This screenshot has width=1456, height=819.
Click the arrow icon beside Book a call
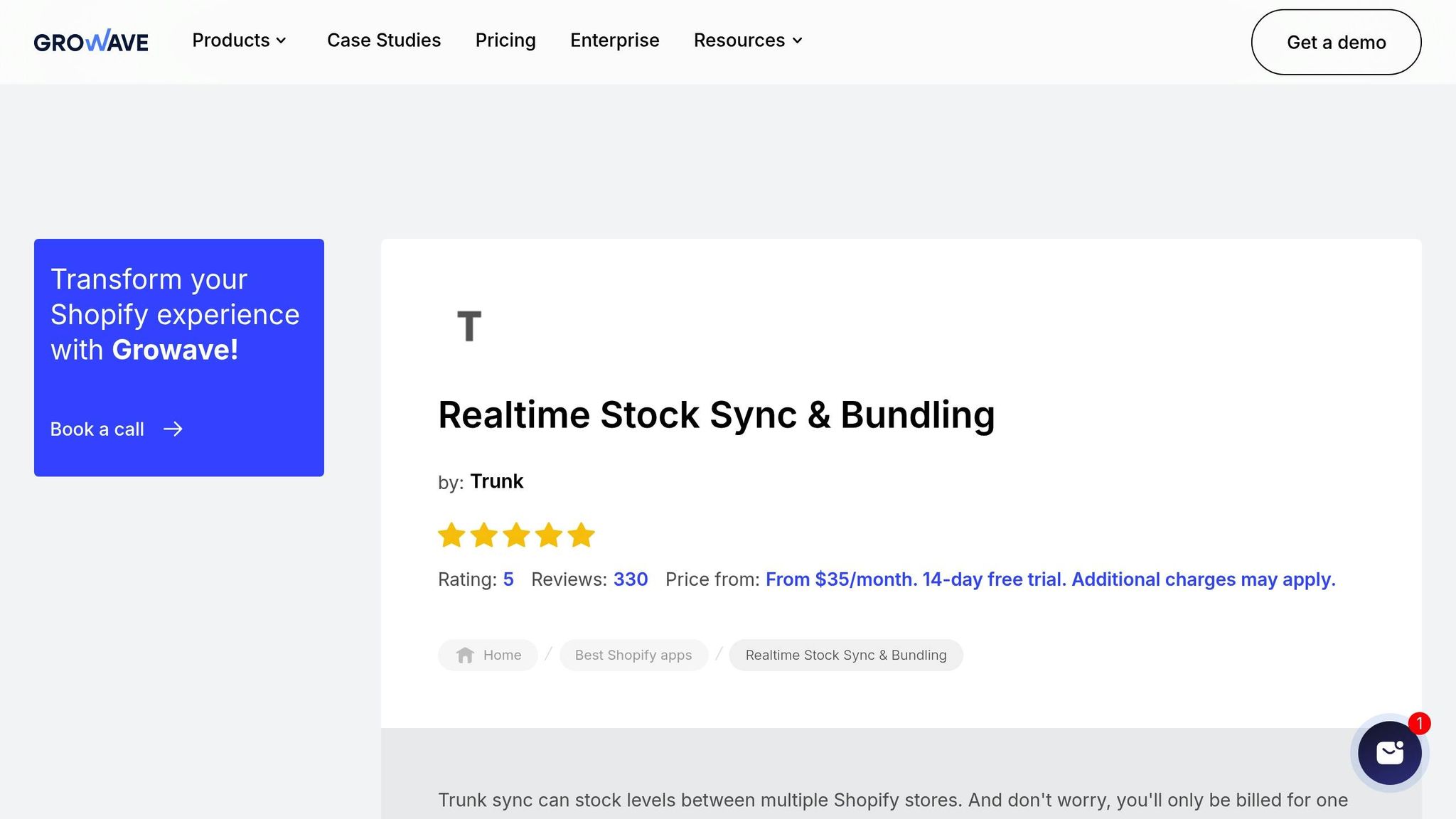click(x=173, y=429)
